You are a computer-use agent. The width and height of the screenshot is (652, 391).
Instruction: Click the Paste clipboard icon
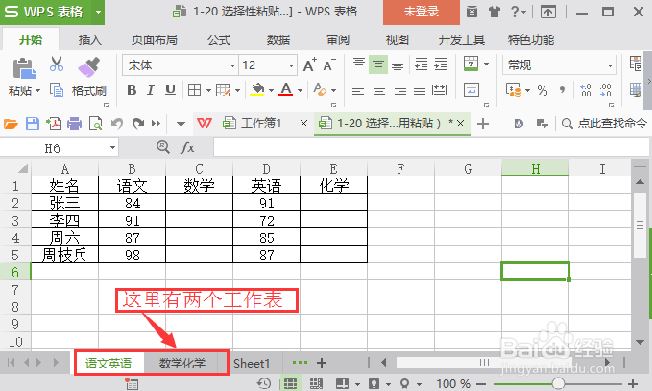point(24,69)
